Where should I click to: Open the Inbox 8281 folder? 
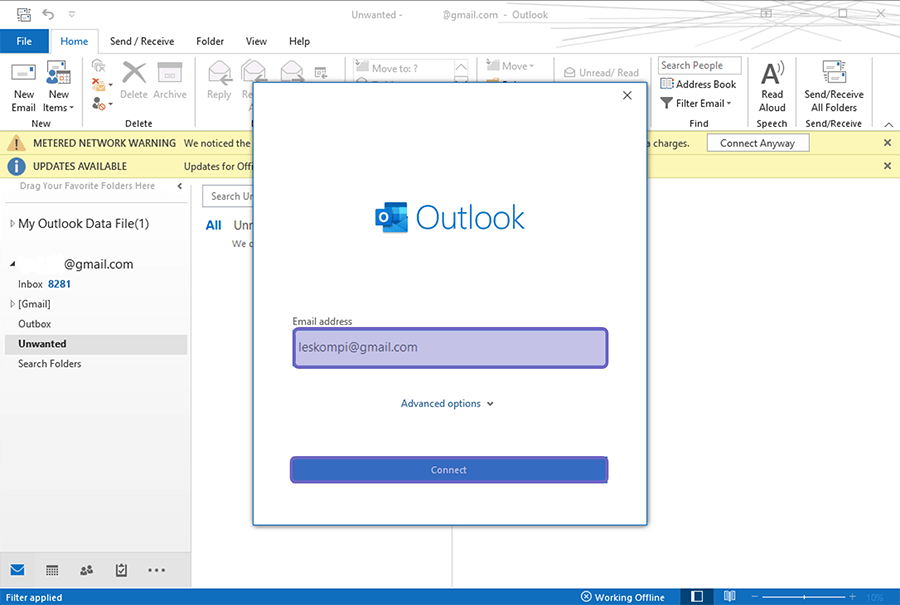(44, 284)
